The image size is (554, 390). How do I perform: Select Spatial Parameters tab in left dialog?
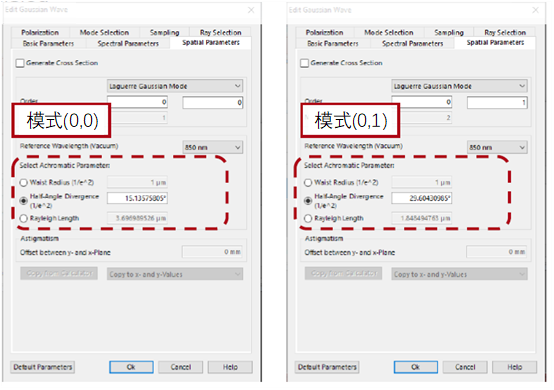click(x=211, y=42)
